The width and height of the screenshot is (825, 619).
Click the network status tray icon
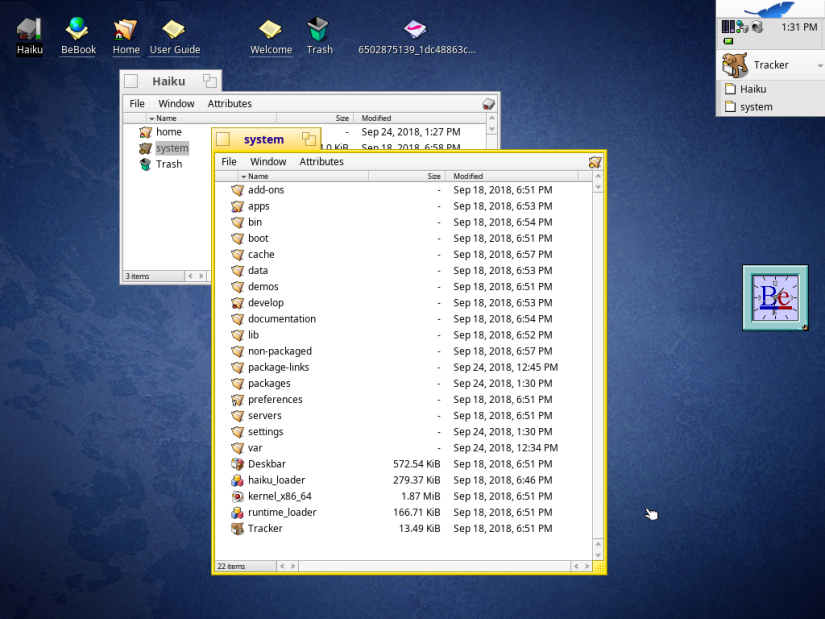742,27
